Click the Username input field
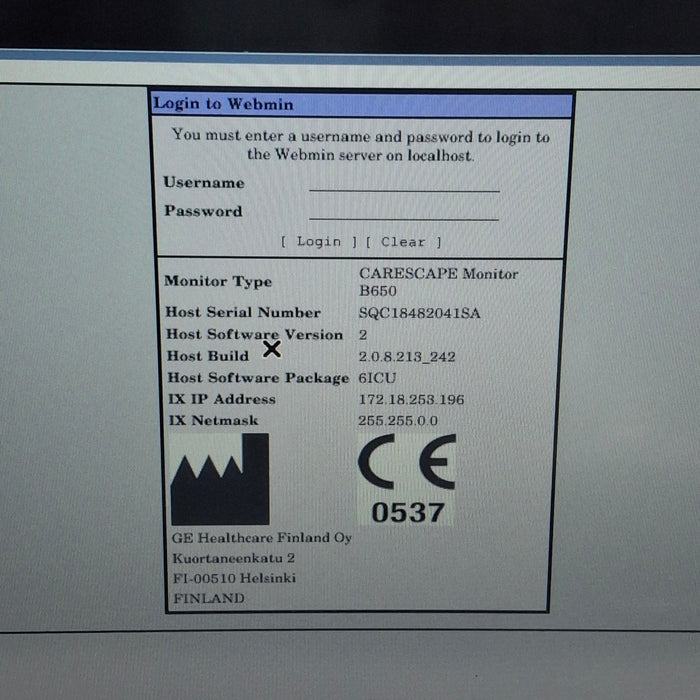 (404, 183)
